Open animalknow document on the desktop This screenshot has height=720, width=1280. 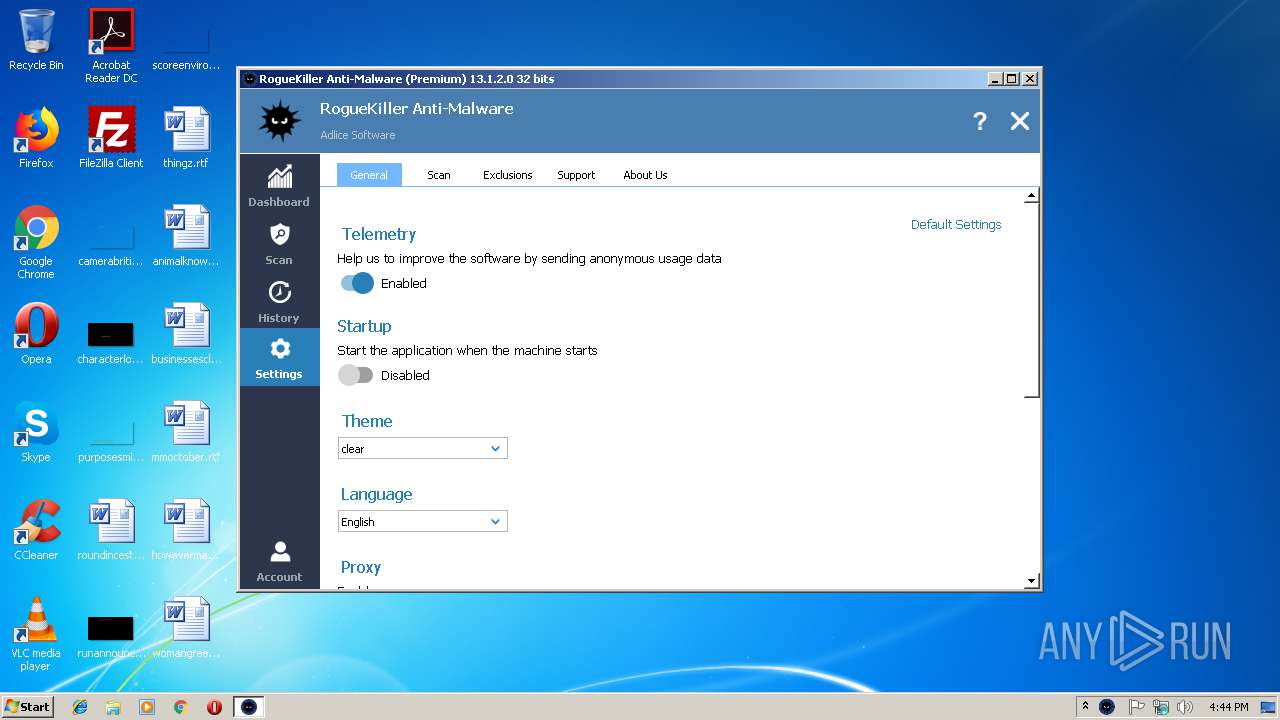pos(186,236)
